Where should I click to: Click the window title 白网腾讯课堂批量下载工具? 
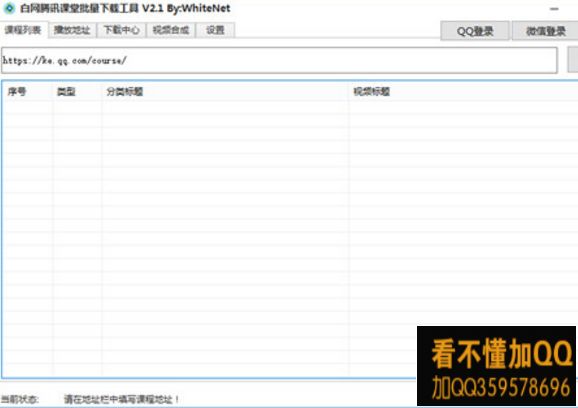[79, 8]
